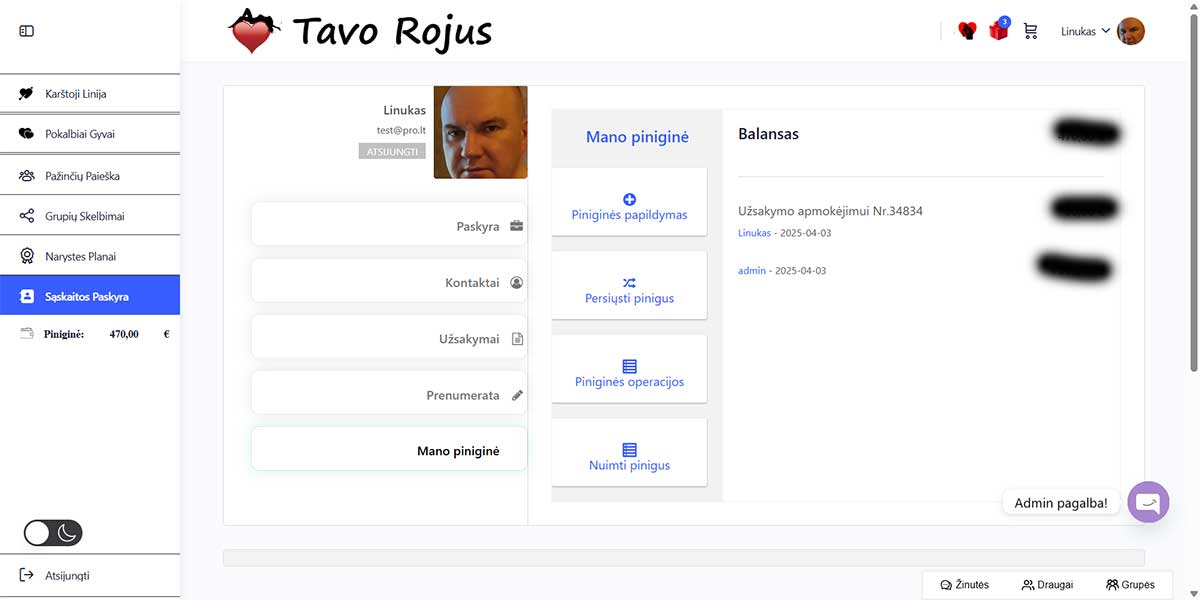Expand the Draugai friends panel
Viewport: 1200px width, 600px height.
(1047, 585)
